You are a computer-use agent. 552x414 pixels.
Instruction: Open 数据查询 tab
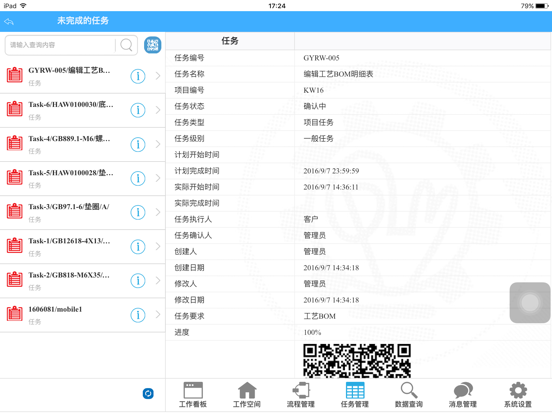coord(409,395)
